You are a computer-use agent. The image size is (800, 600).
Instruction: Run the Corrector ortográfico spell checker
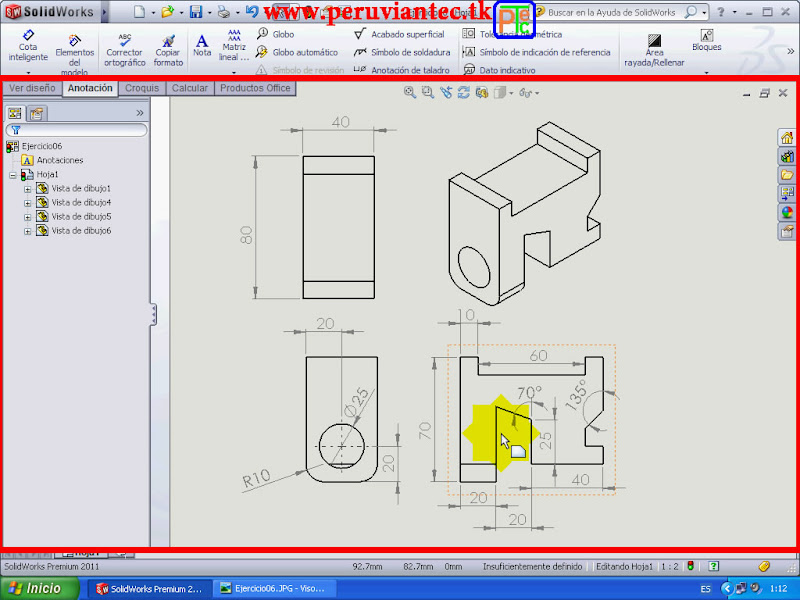(x=124, y=51)
